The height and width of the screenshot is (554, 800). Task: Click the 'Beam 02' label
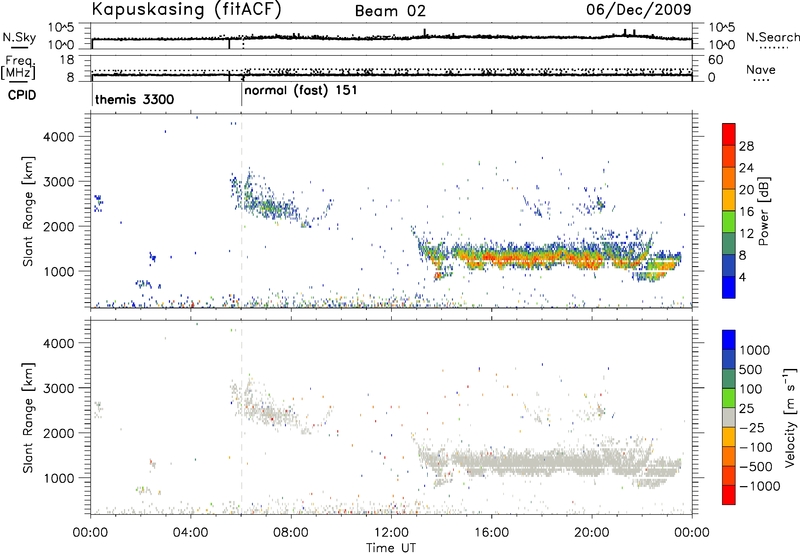coord(390,11)
